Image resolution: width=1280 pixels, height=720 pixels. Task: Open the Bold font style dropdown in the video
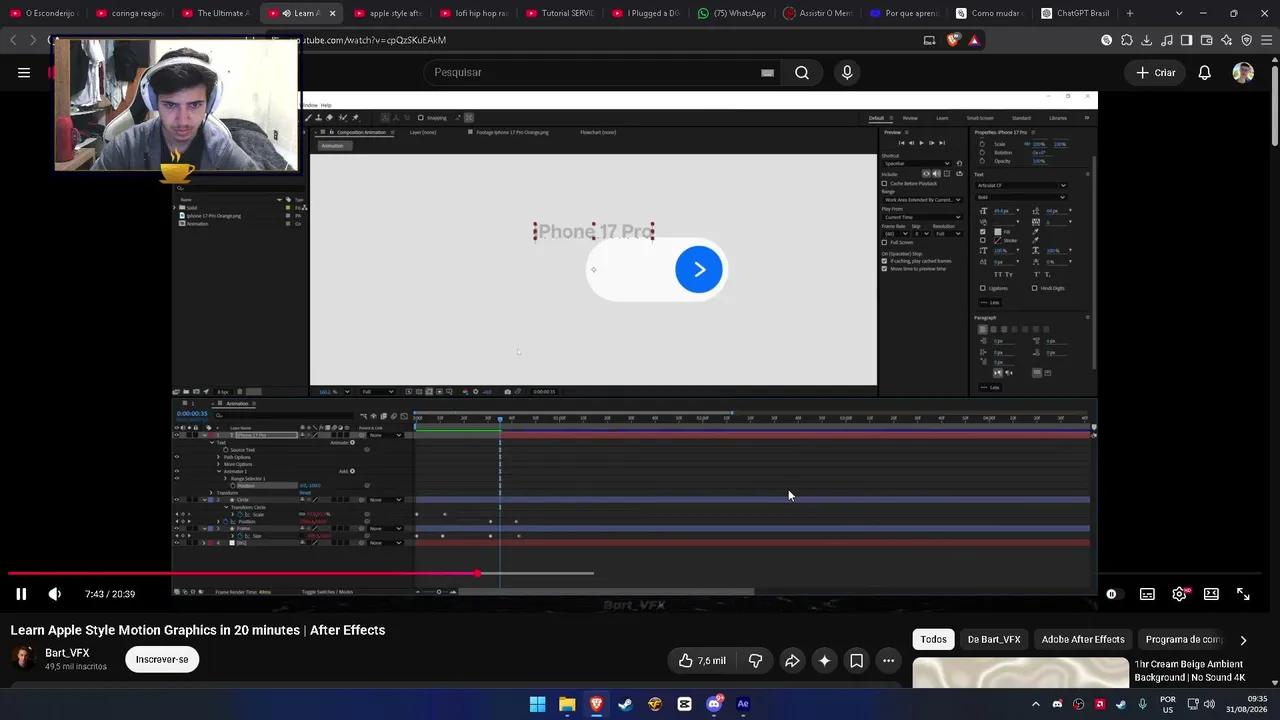click(x=1023, y=196)
